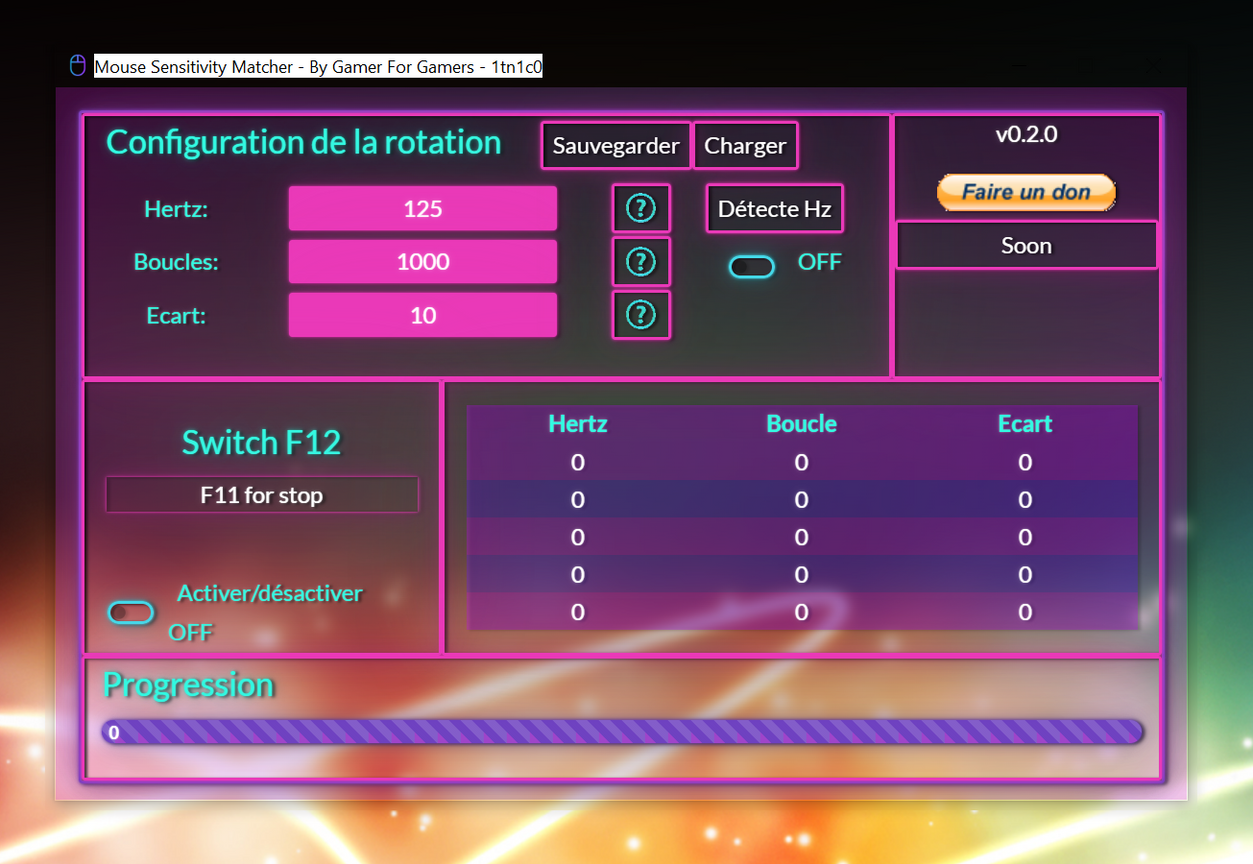Open the Faire un don donation button
Screen dimensions: 1253x864
coord(1026,192)
